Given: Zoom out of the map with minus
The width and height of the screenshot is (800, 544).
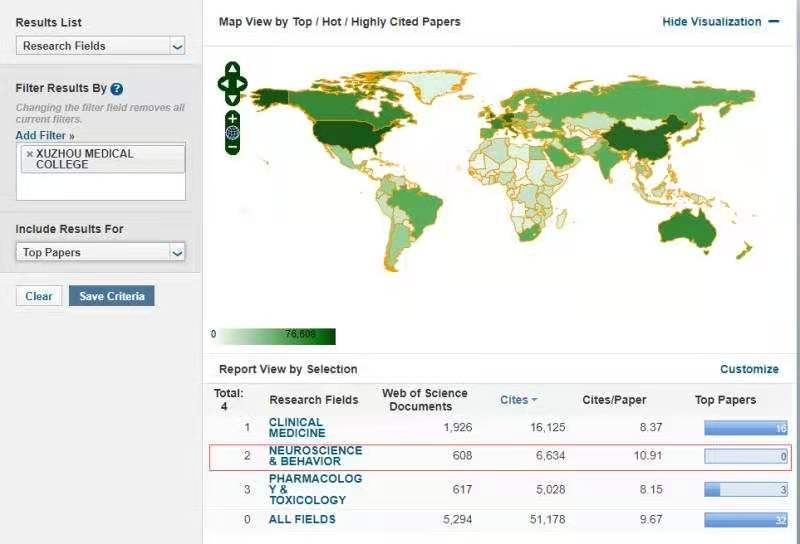Looking at the screenshot, I should coord(232,147).
